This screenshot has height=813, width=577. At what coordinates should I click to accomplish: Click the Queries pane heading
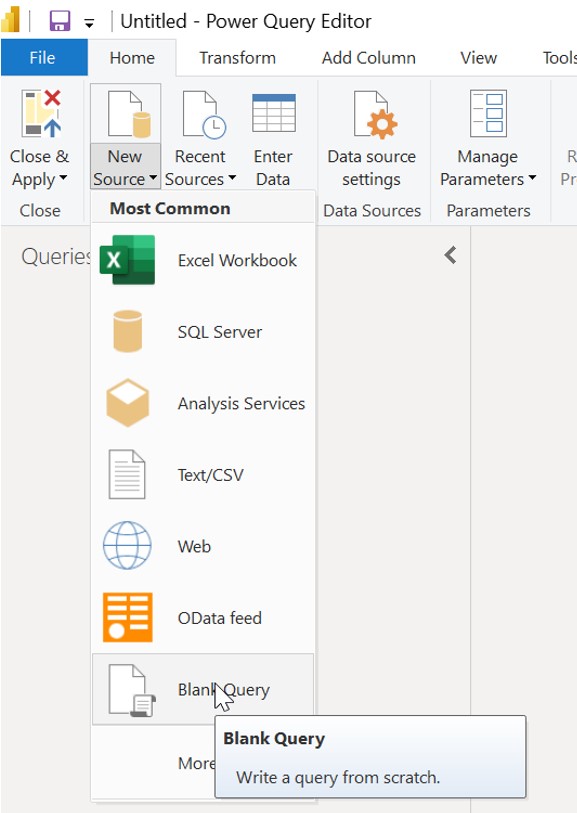click(x=56, y=257)
